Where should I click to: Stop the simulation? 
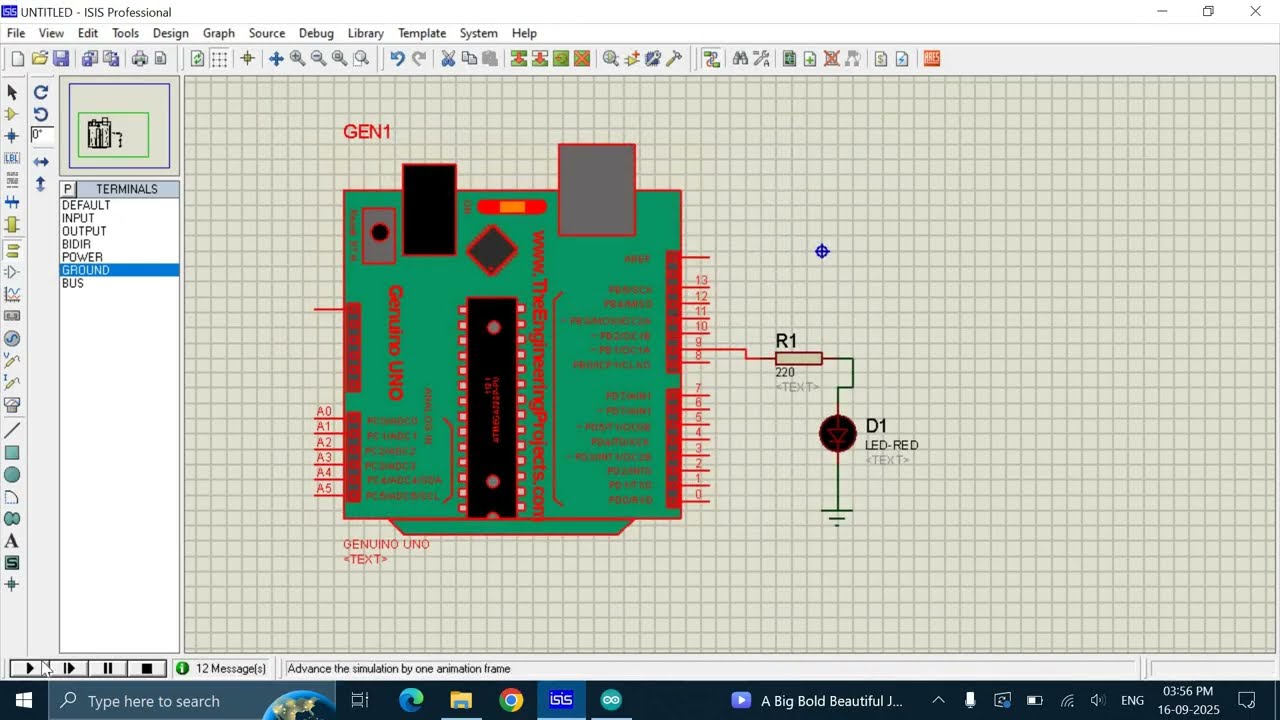pos(147,668)
